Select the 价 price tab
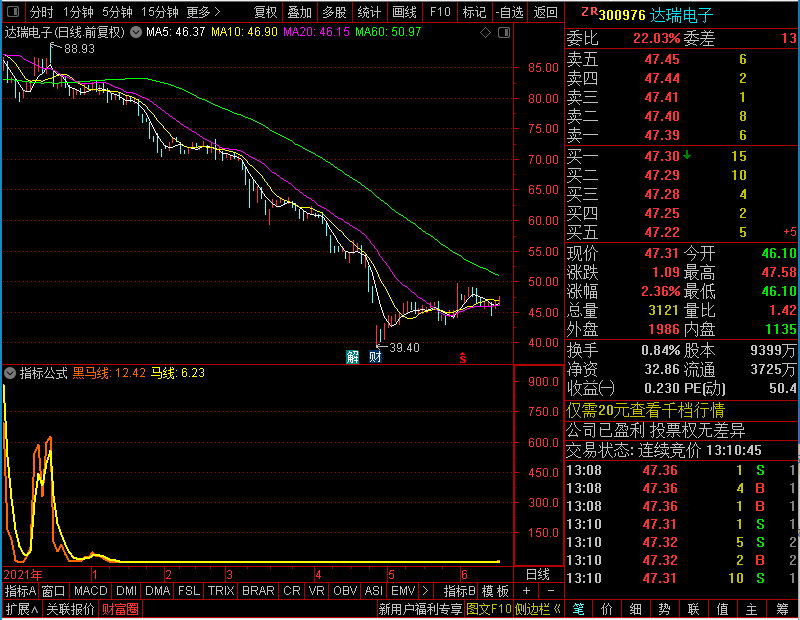The height and width of the screenshot is (620, 800). [607, 609]
